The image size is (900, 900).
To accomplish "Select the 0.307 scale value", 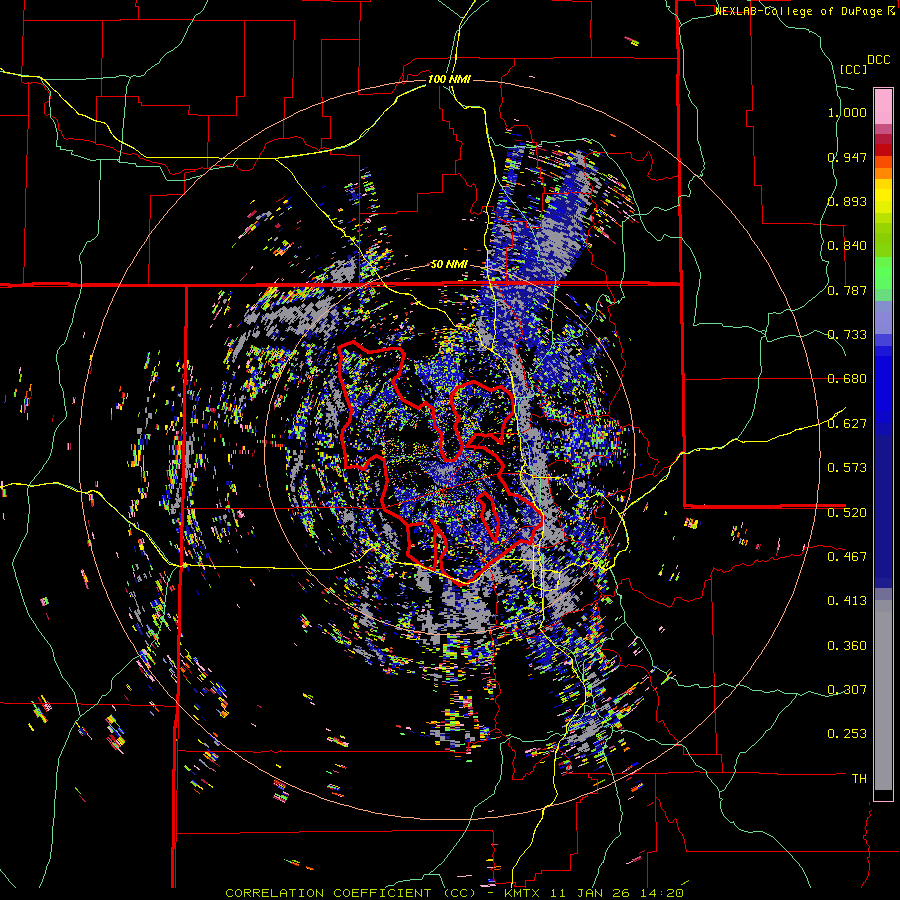I will tap(847, 689).
